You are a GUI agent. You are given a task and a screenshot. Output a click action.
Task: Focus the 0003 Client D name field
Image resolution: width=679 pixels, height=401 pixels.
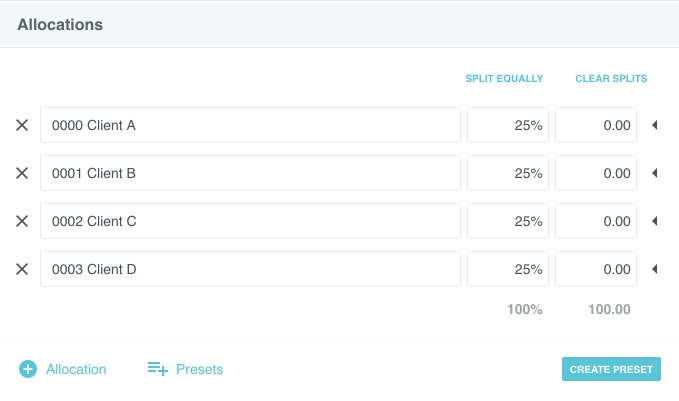250,269
